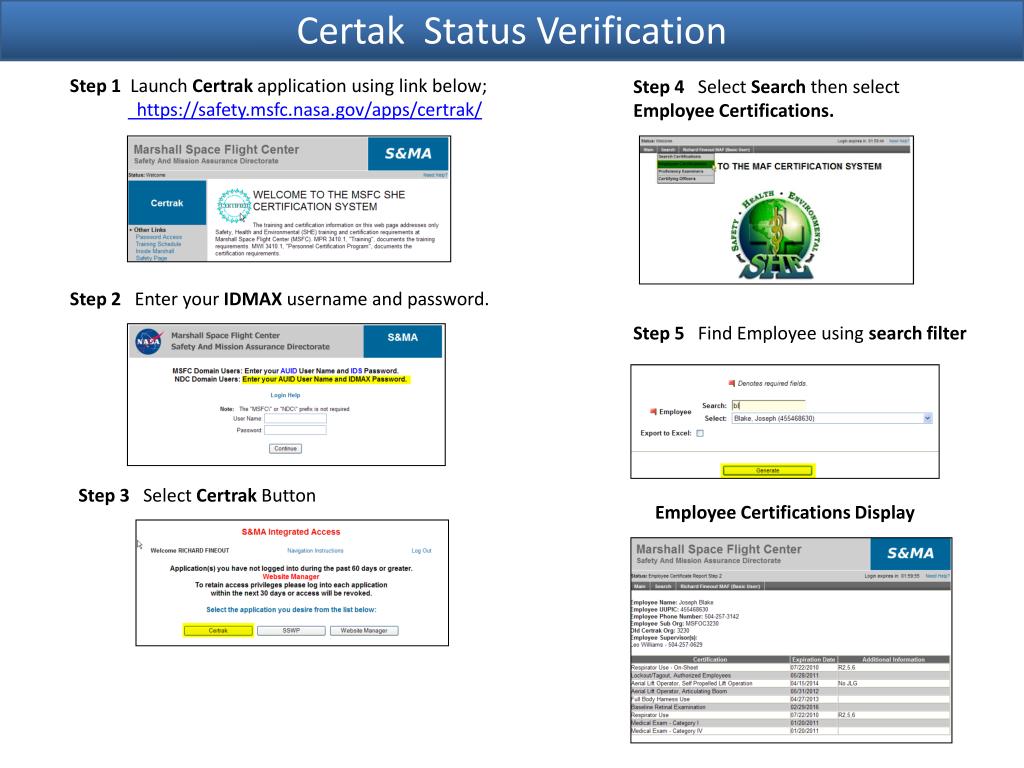Open the Inside Marshall link
This screenshot has height=768, width=1024.
click(x=155, y=251)
